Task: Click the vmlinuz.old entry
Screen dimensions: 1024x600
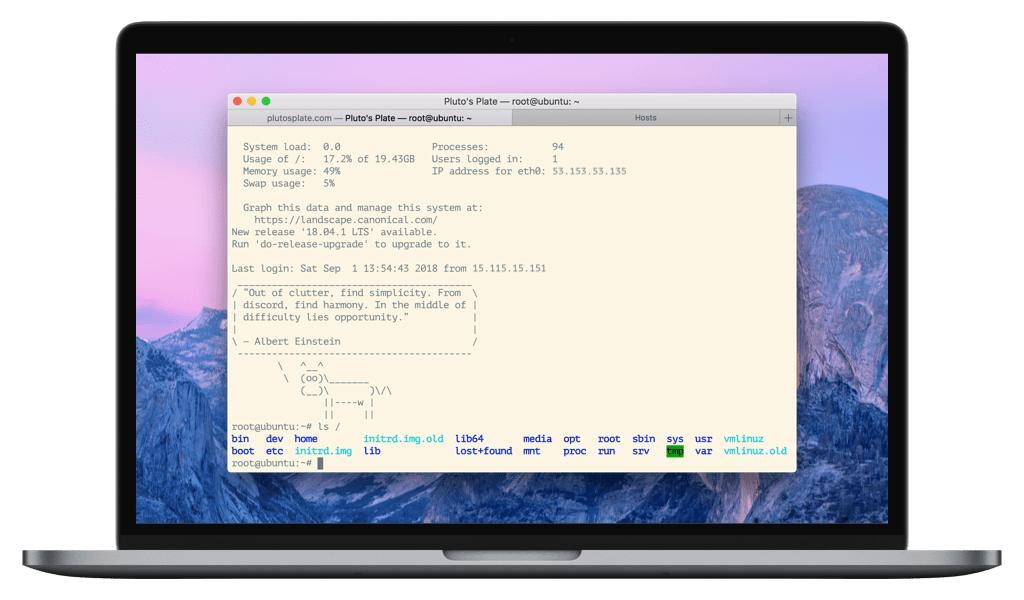Action: point(755,451)
